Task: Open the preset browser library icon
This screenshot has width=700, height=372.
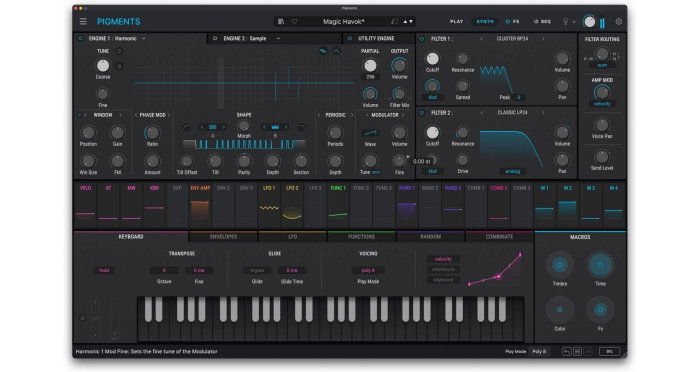Action: click(281, 21)
